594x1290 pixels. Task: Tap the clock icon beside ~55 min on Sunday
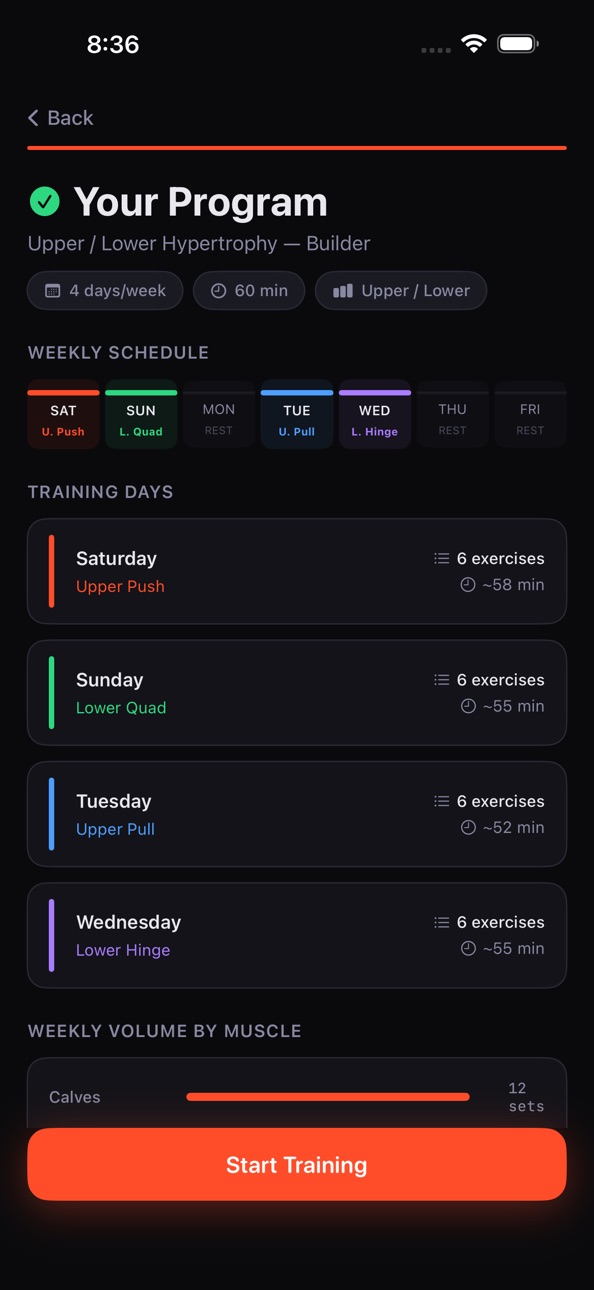point(467,706)
